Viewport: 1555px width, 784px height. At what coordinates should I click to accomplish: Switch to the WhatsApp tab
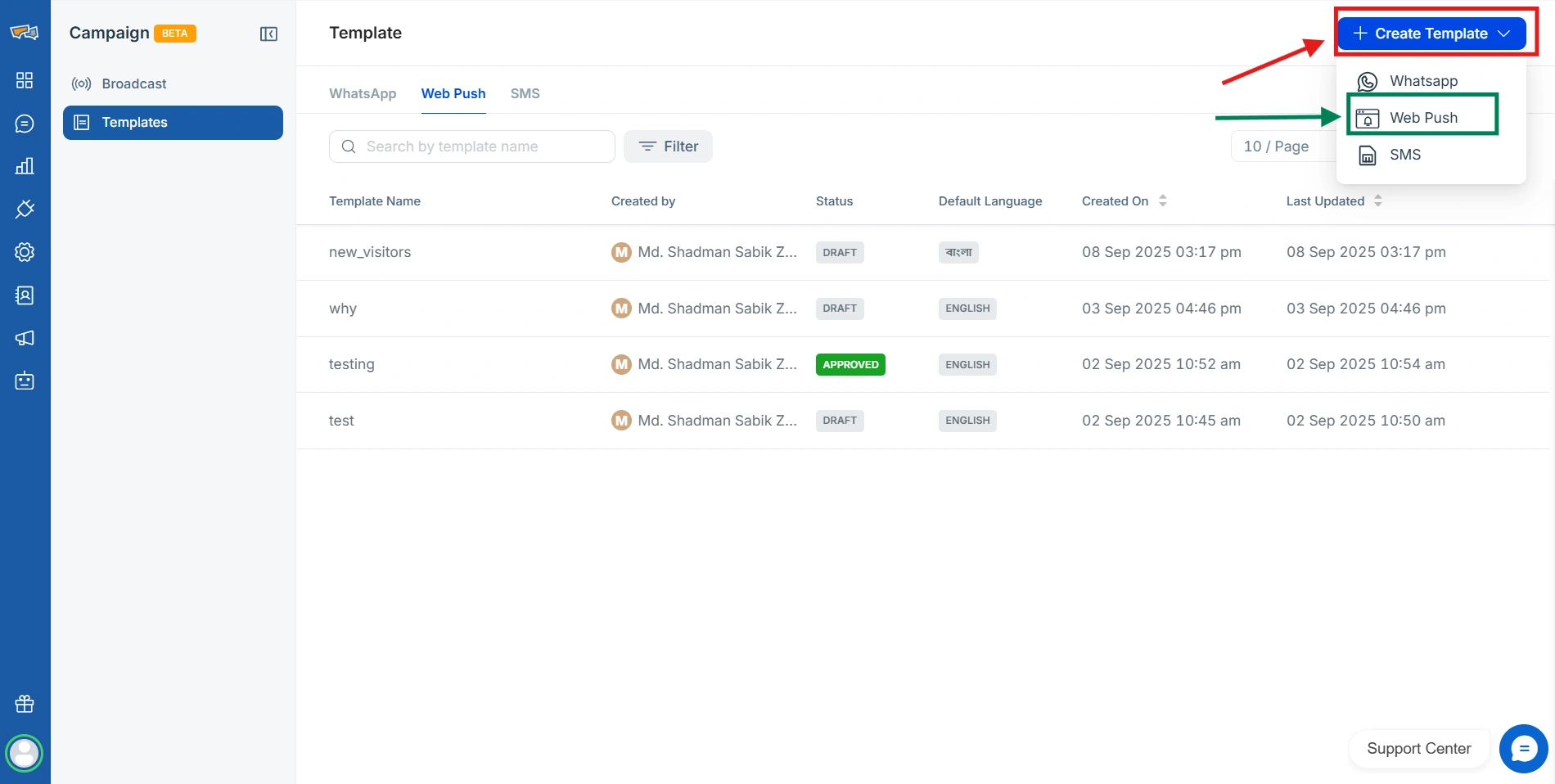coord(363,93)
